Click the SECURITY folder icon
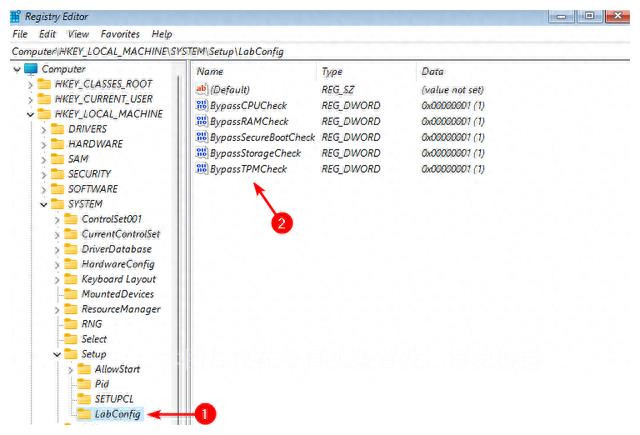This screenshot has width=640, height=435. [x=58, y=174]
